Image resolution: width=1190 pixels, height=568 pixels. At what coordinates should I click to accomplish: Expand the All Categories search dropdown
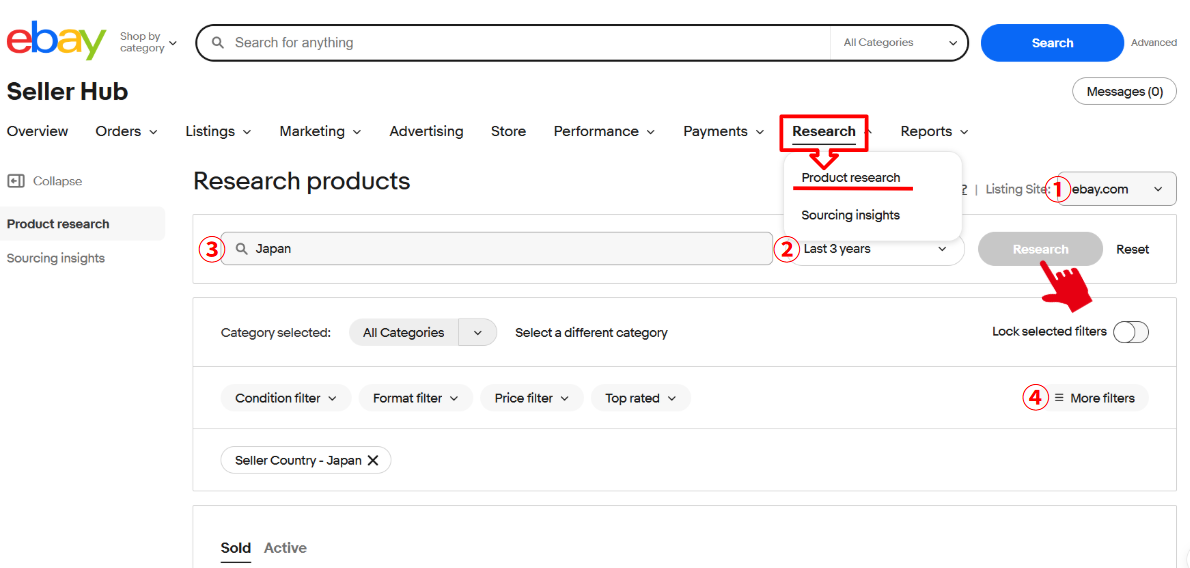point(899,43)
